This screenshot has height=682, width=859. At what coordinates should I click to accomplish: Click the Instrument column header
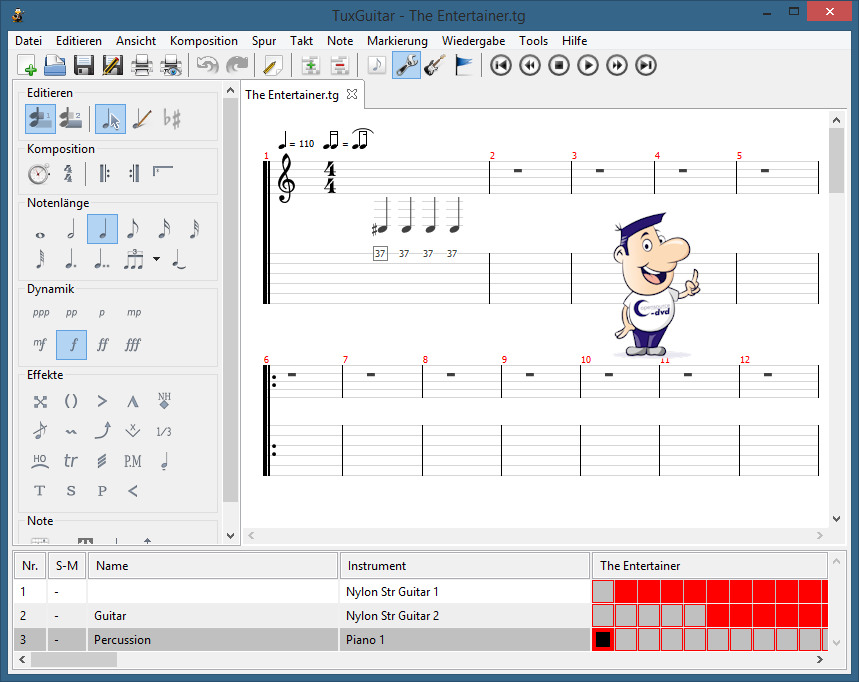[x=464, y=566]
